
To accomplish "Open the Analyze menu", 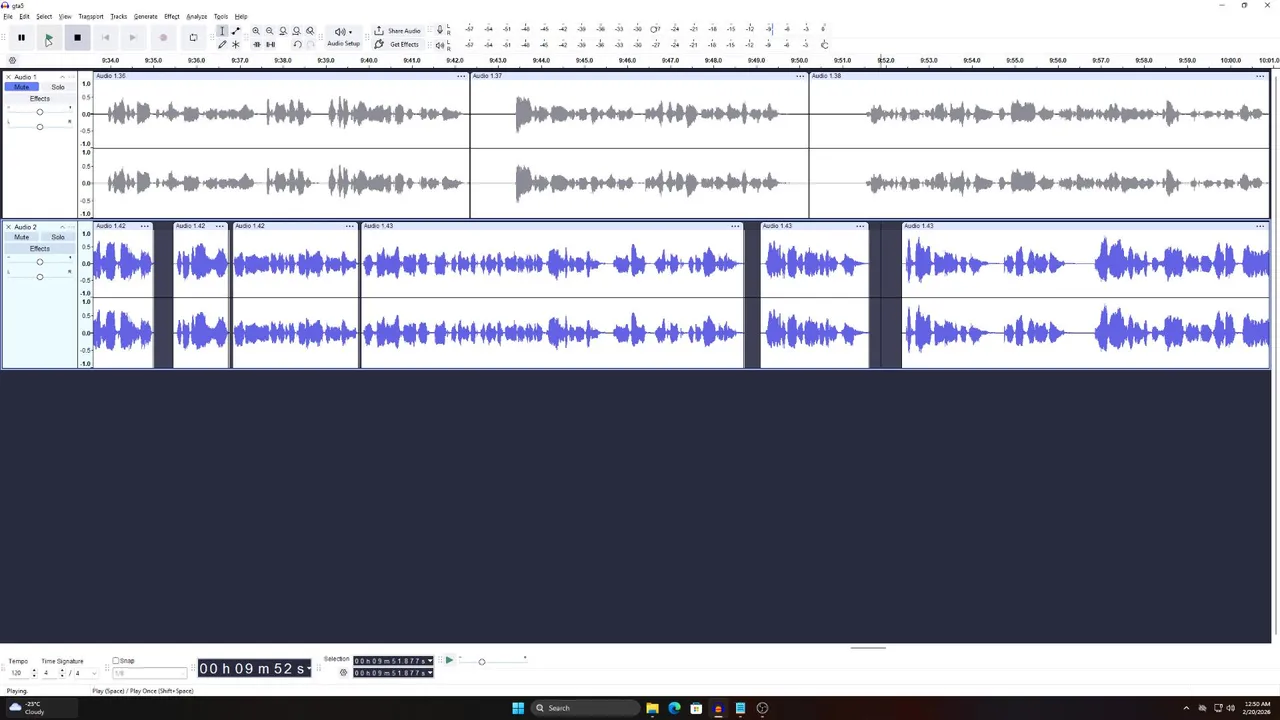I will click(197, 16).
